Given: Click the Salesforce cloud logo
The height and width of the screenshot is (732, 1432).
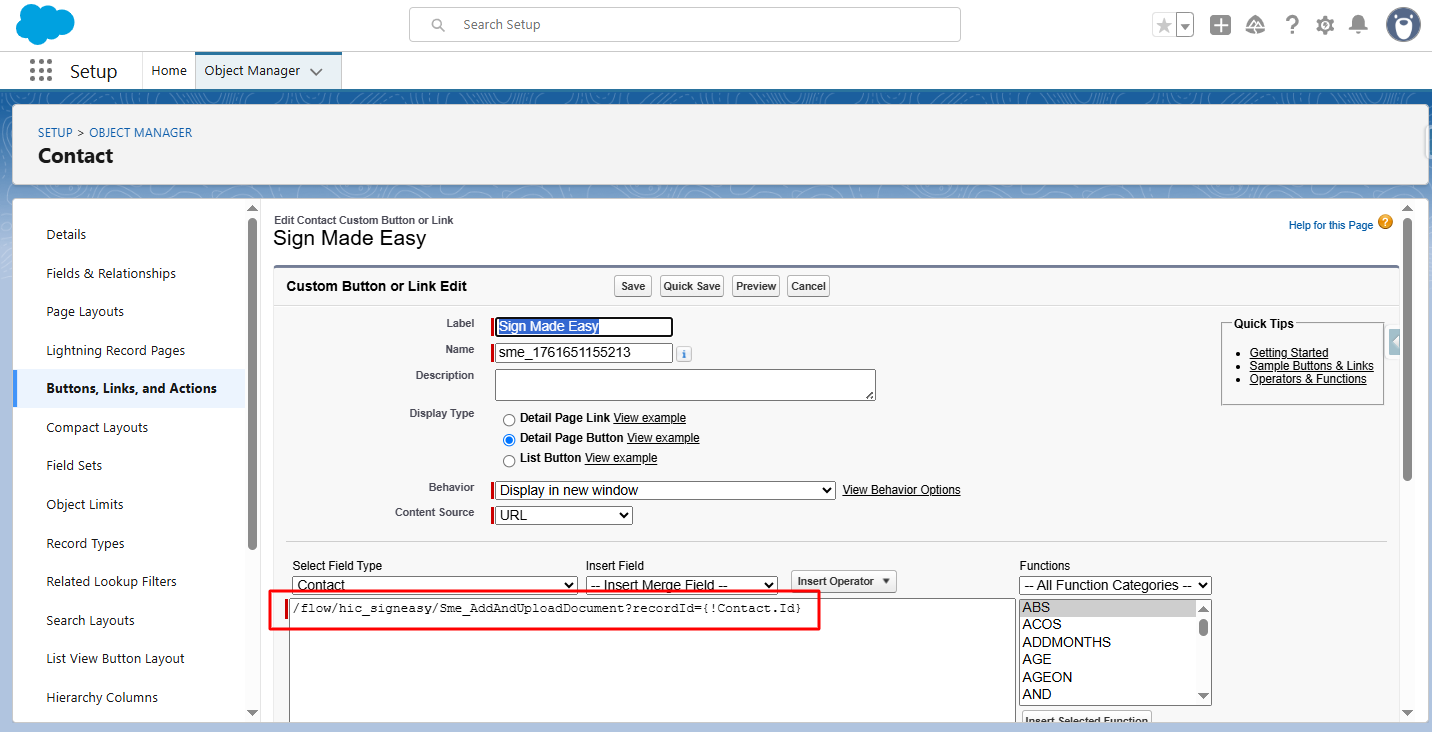Looking at the screenshot, I should point(46,24).
